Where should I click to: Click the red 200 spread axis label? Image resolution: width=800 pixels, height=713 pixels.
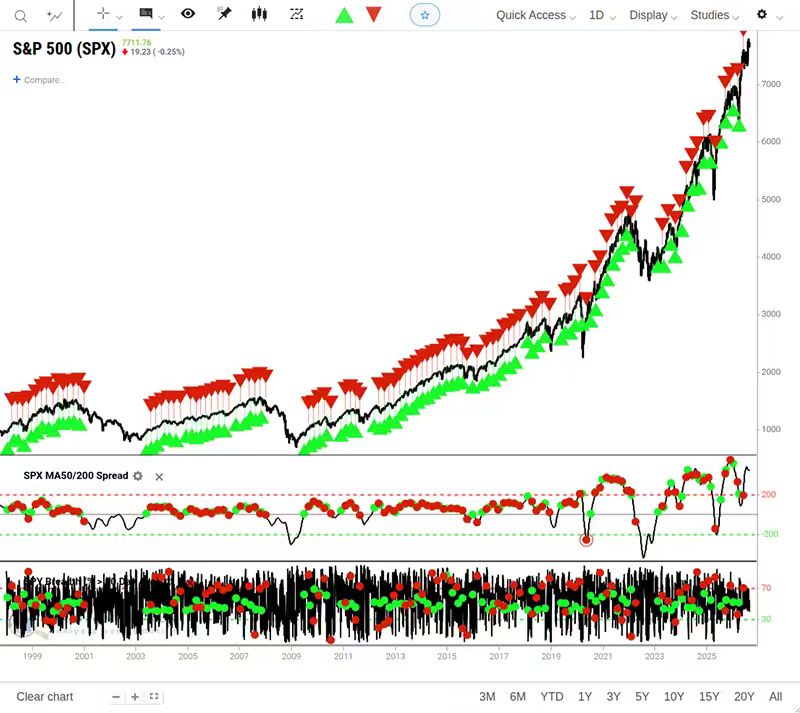click(x=768, y=495)
